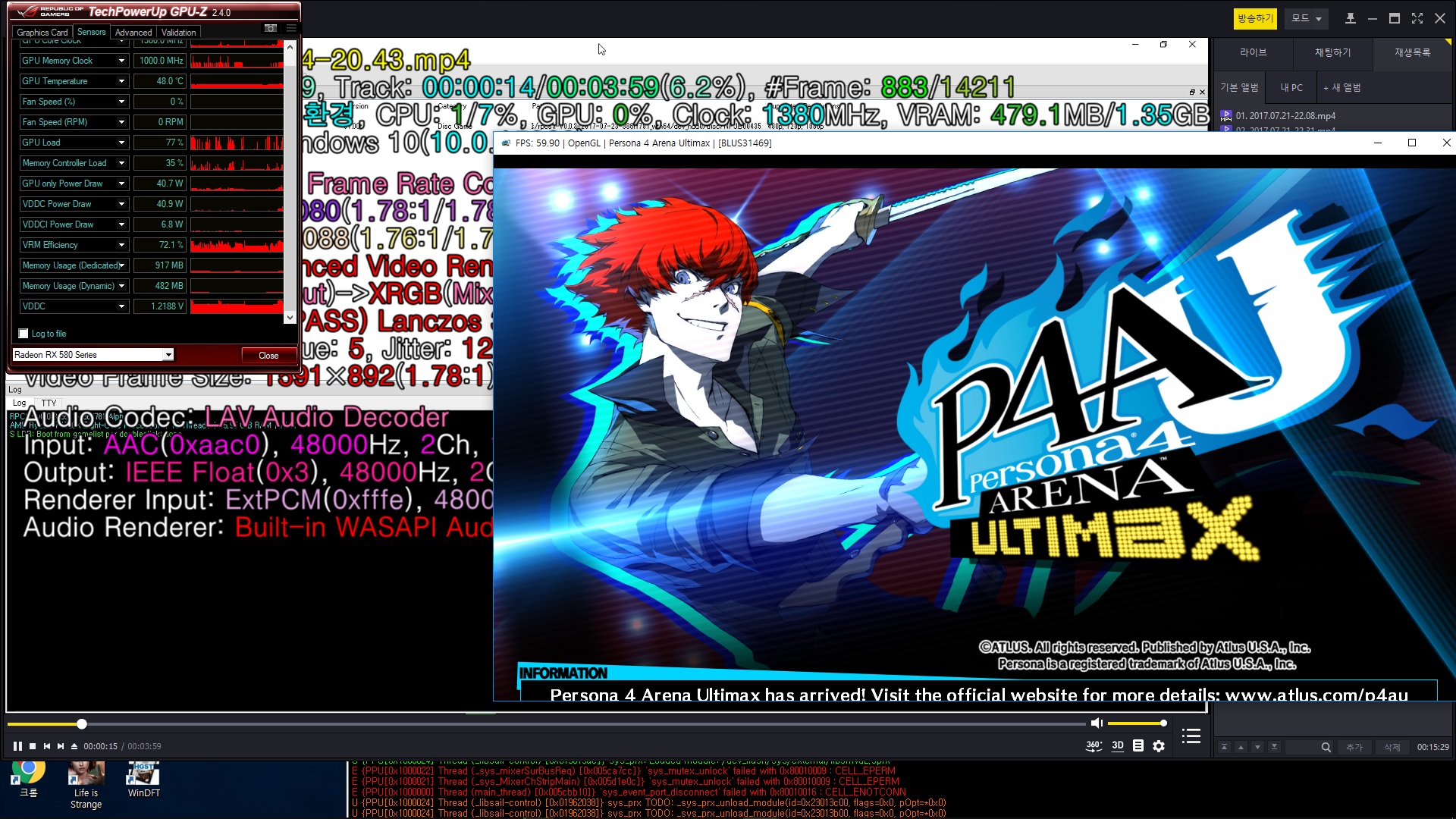Select the subtitle/chapter list icon
The image size is (1456, 819).
pyautogui.click(x=1138, y=745)
